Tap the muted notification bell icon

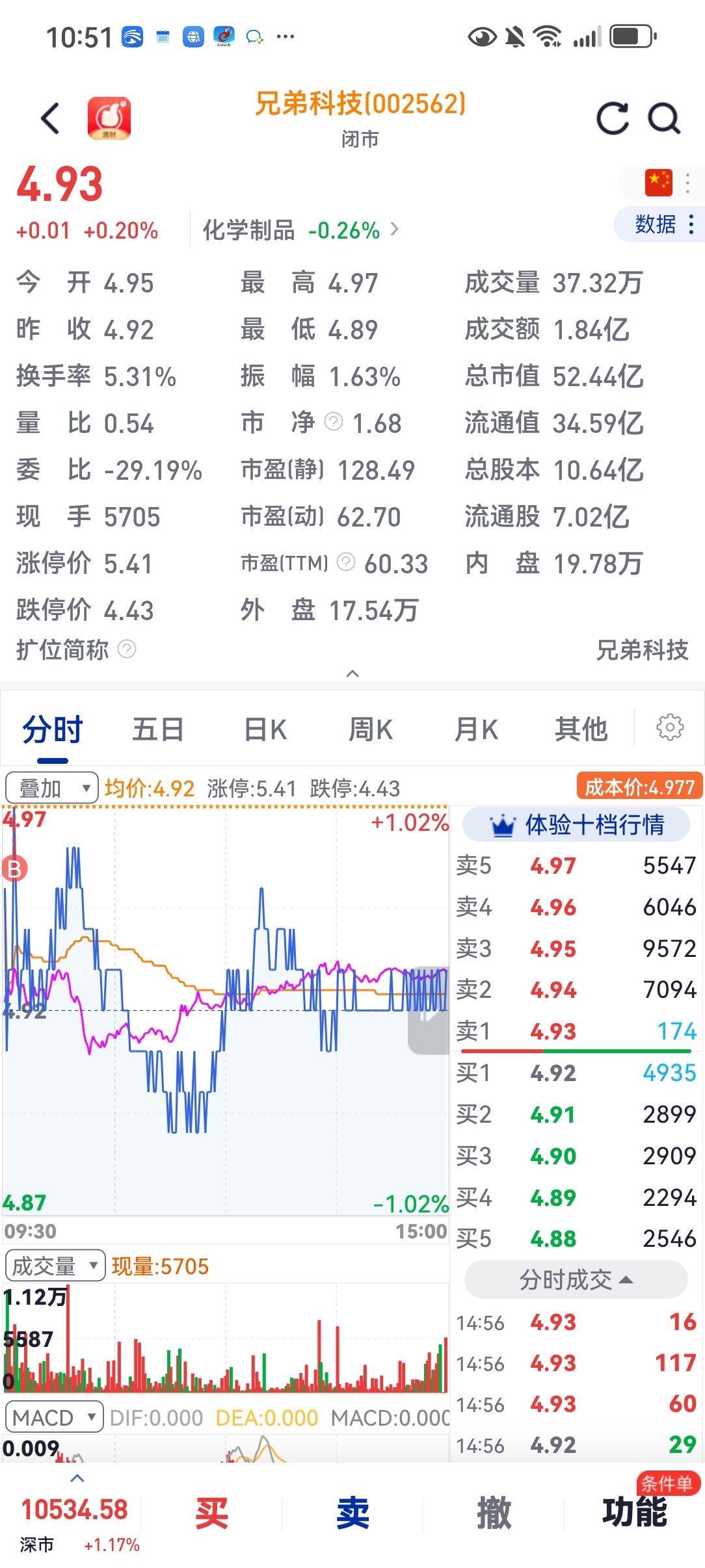point(515,36)
